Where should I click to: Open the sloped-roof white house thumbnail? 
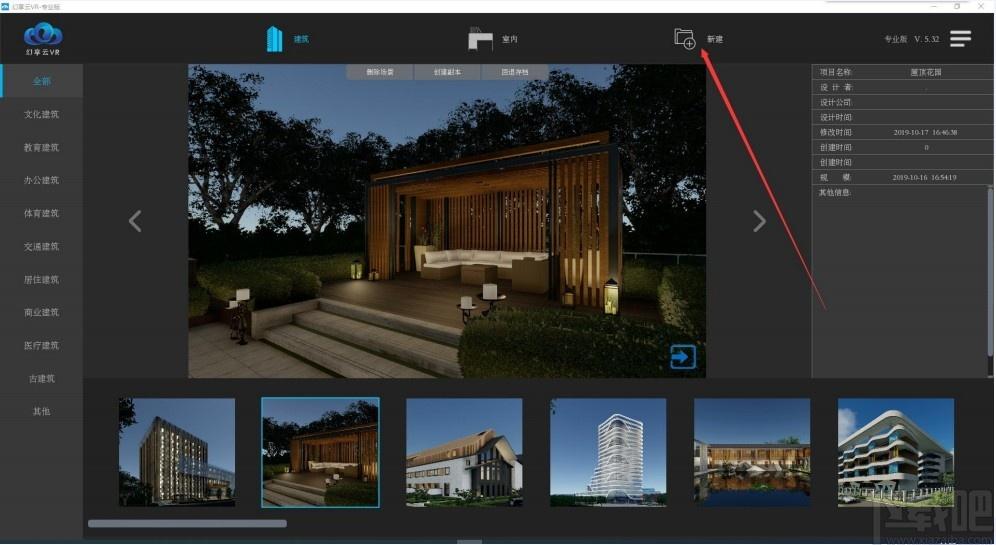click(x=464, y=452)
